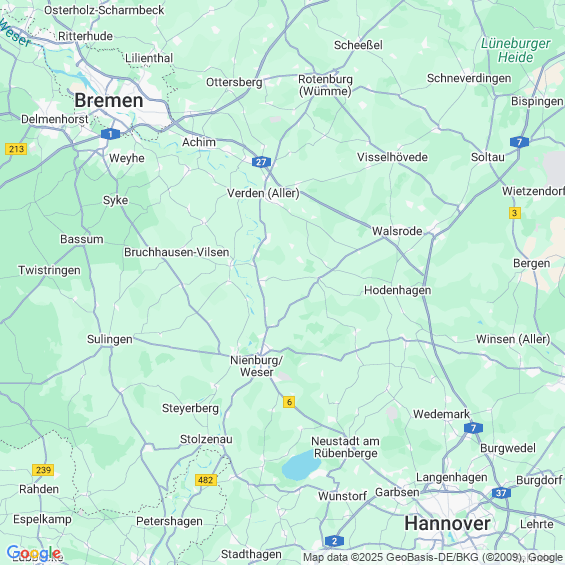Click the A7 shield near Wedemark
565x565 pixels.
[473, 428]
